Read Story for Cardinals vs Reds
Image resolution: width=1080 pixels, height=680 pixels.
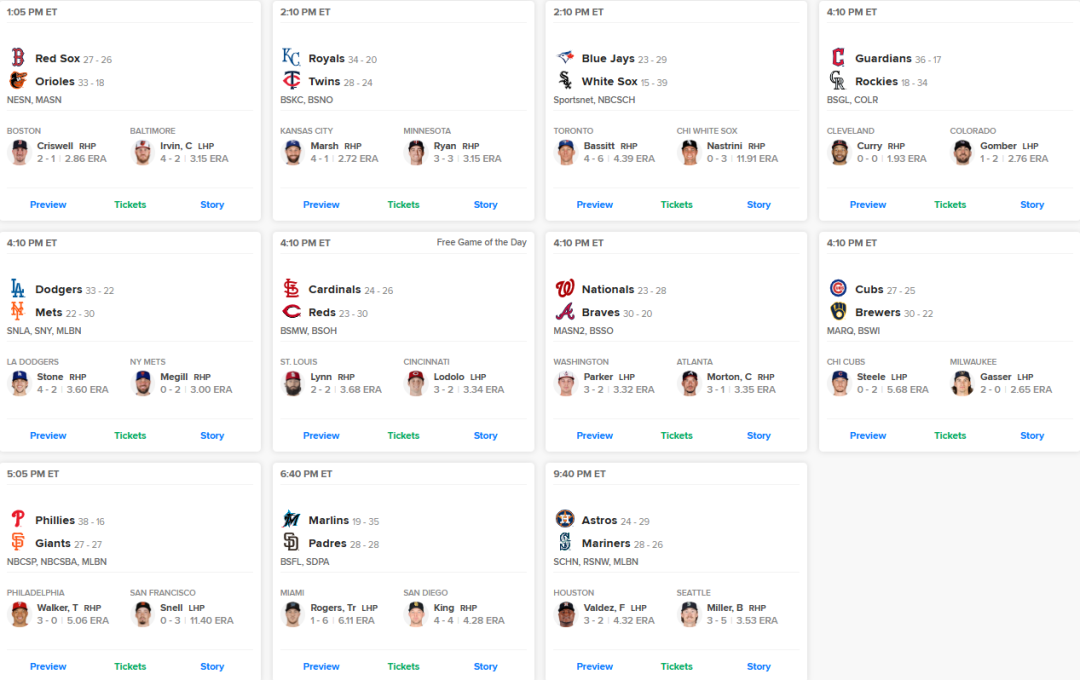pyautogui.click(x=486, y=435)
